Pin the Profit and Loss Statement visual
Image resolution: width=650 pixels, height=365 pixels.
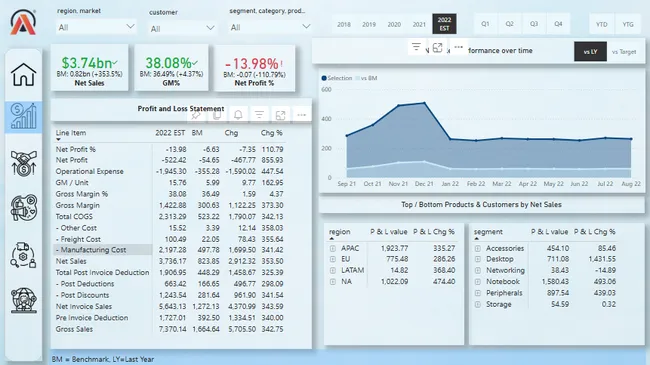196,115
